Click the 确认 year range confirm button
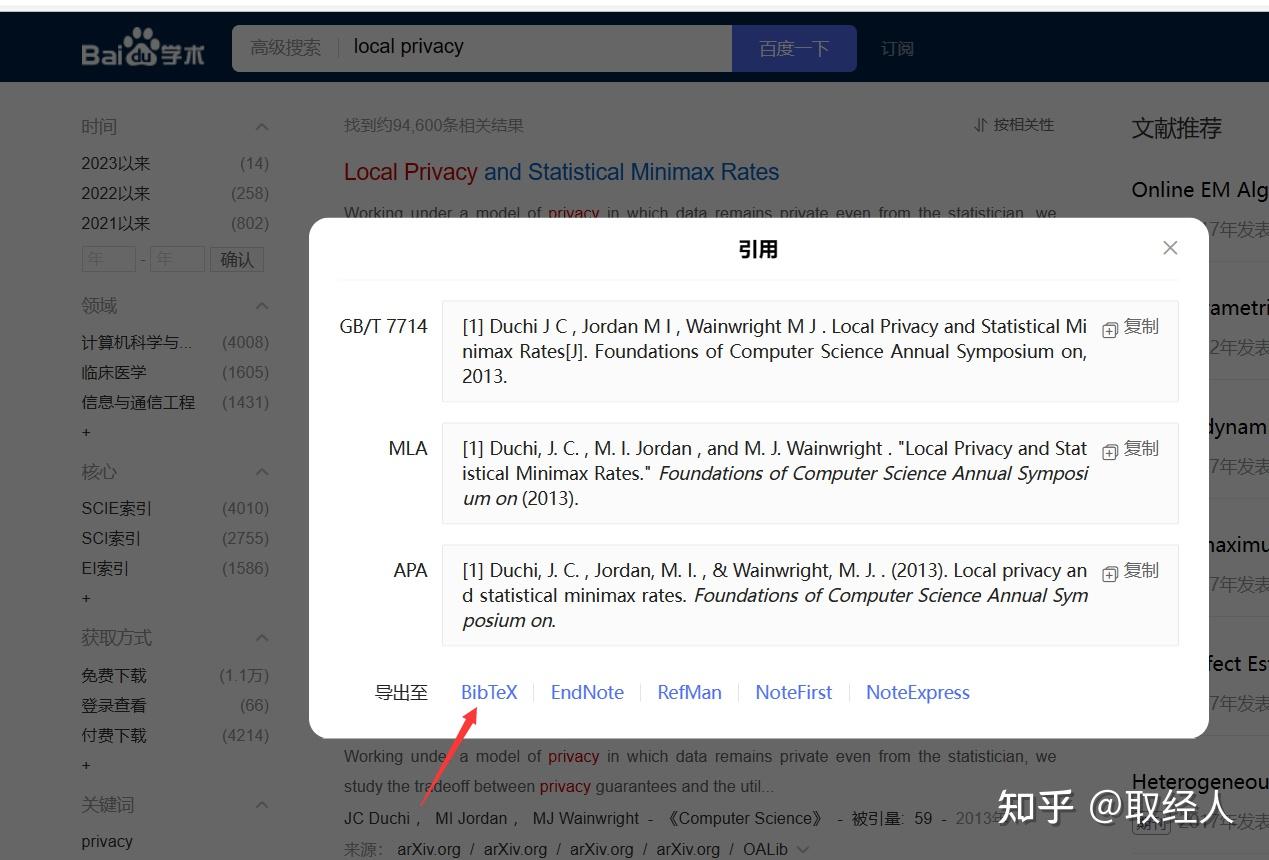 click(x=236, y=259)
